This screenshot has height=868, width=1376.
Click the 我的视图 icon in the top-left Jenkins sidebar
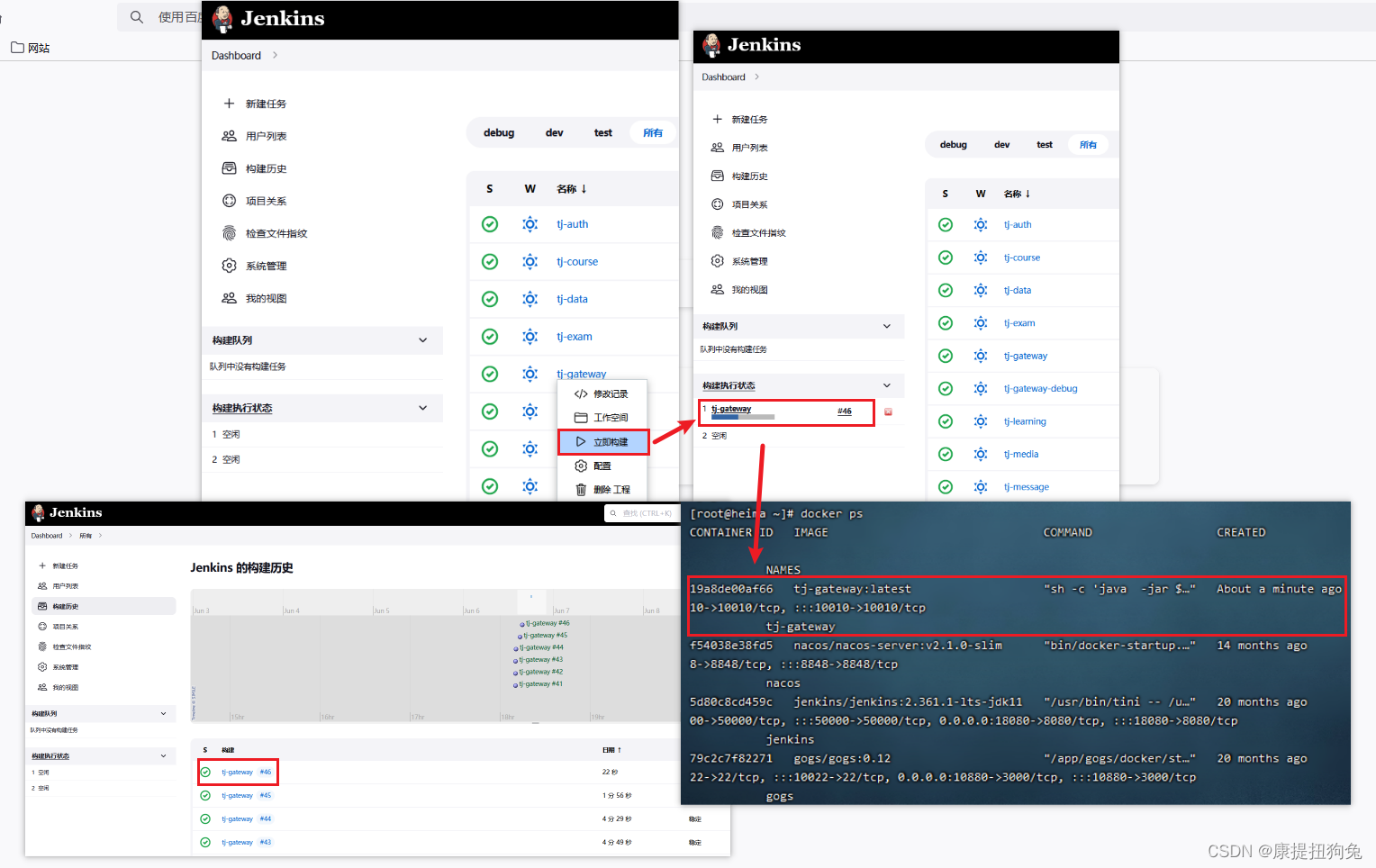pos(229,298)
